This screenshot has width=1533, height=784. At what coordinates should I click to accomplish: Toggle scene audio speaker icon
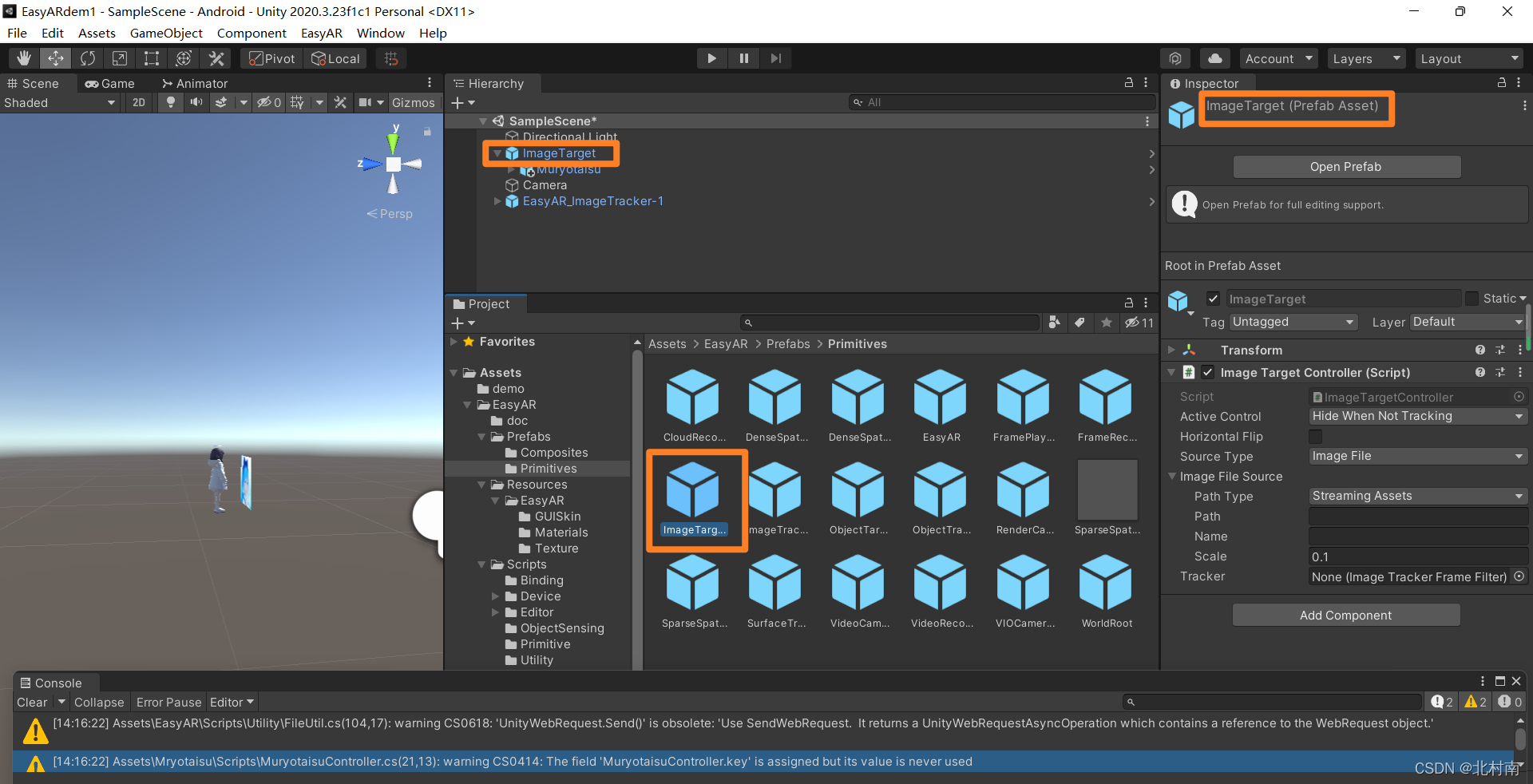click(x=196, y=102)
